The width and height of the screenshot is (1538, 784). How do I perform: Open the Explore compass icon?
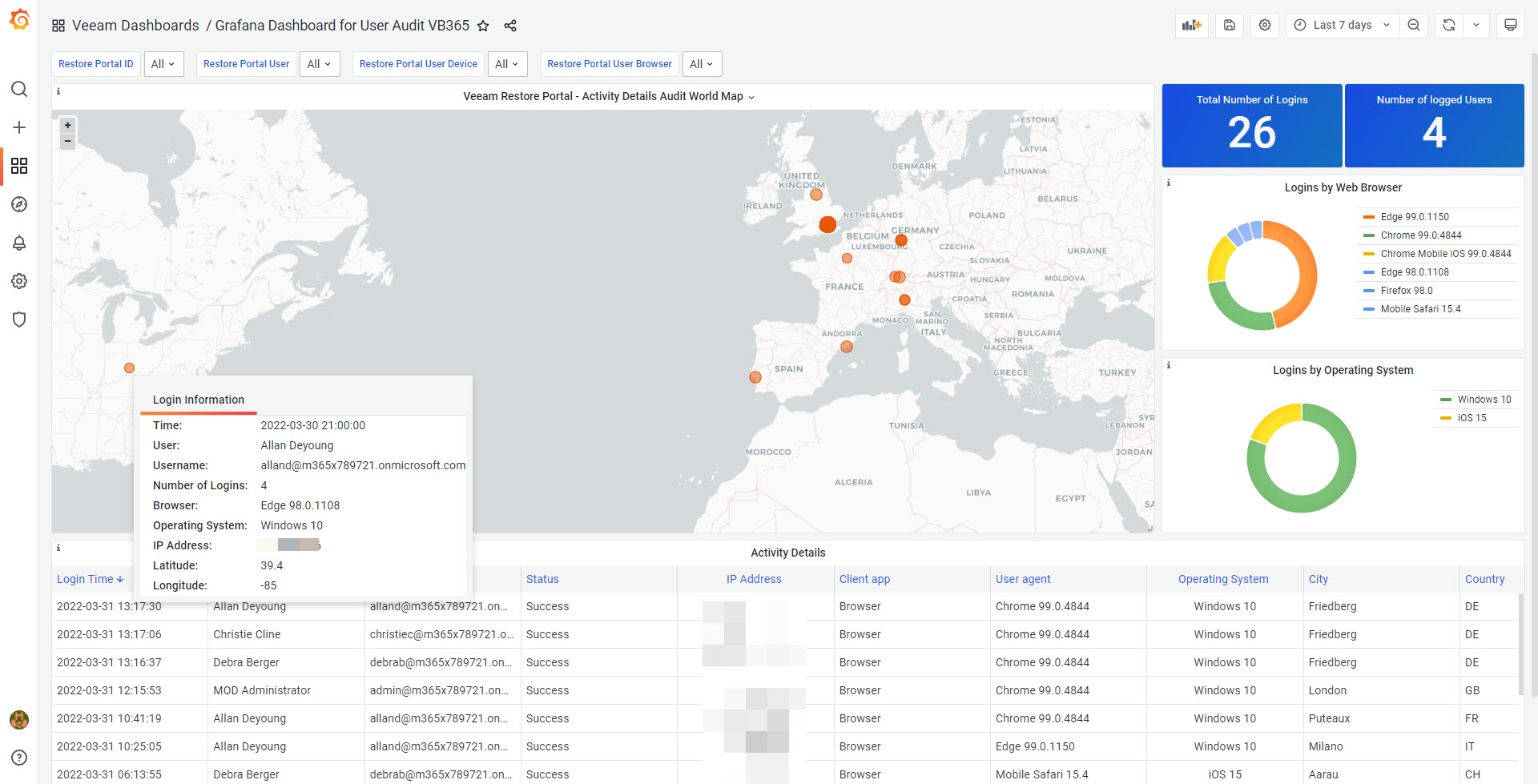pyautogui.click(x=19, y=204)
